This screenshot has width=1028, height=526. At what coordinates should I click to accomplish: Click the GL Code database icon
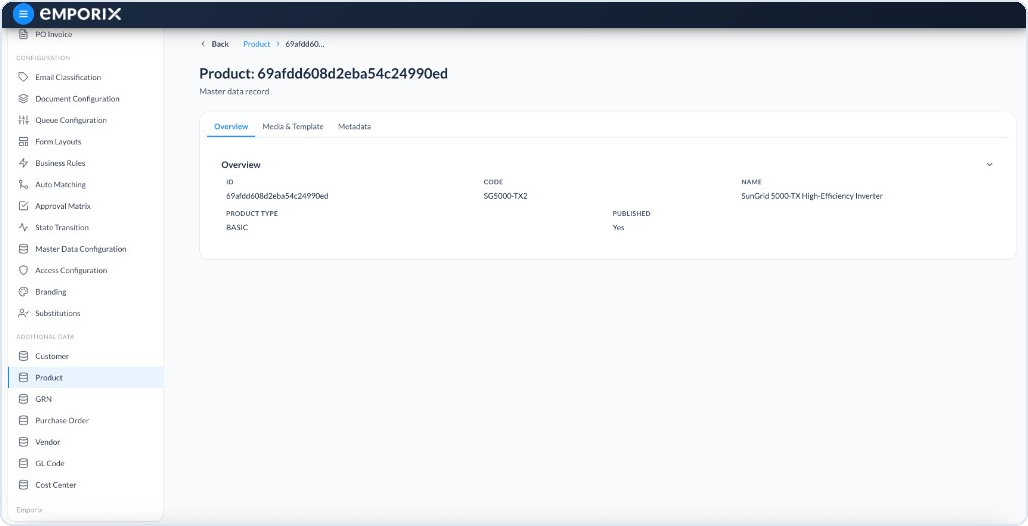click(24, 463)
